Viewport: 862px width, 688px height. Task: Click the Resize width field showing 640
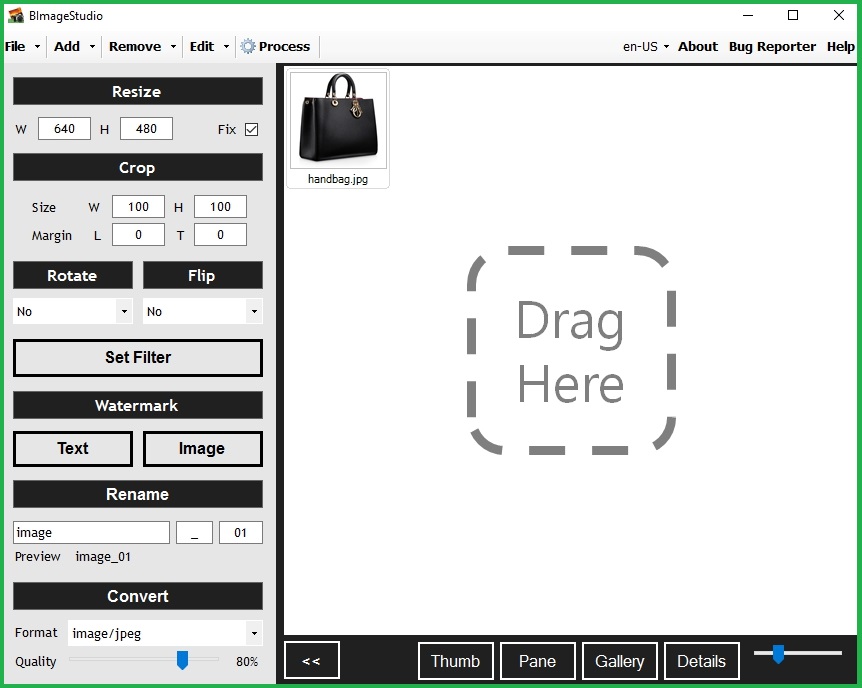coord(64,129)
